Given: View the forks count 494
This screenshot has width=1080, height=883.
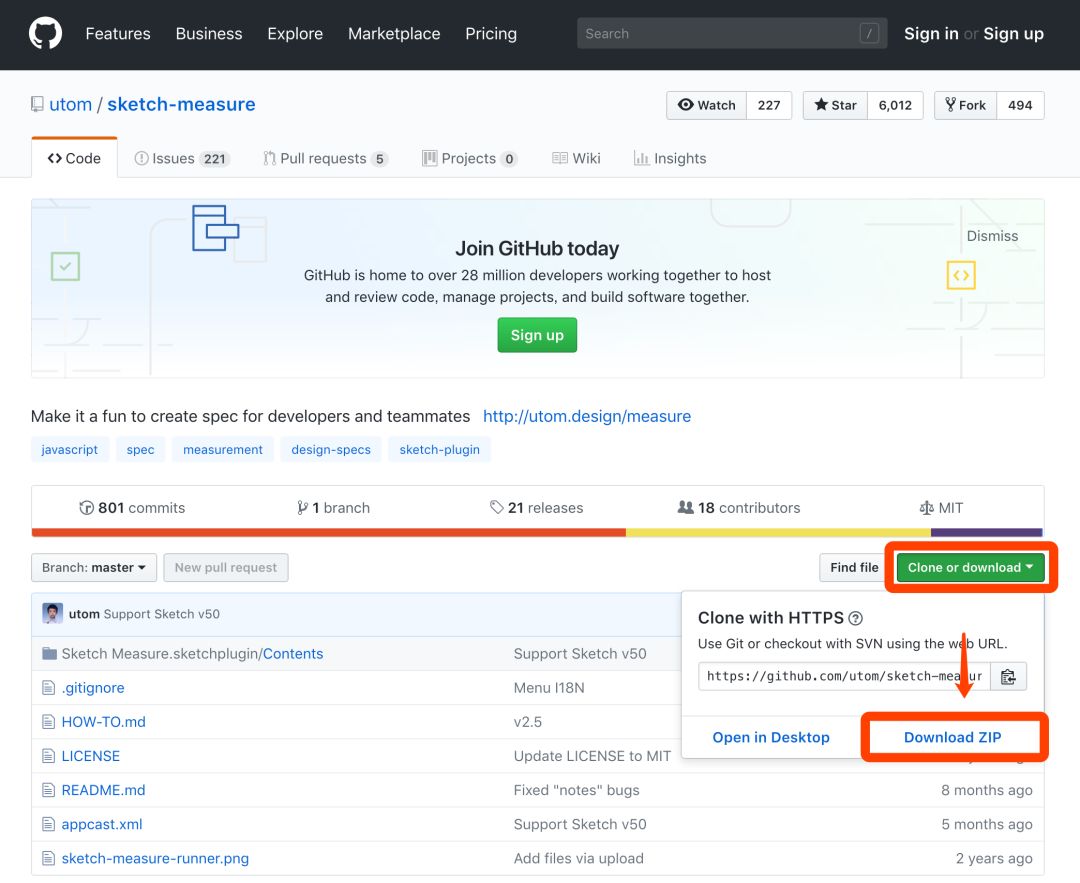Looking at the screenshot, I should [x=1020, y=105].
